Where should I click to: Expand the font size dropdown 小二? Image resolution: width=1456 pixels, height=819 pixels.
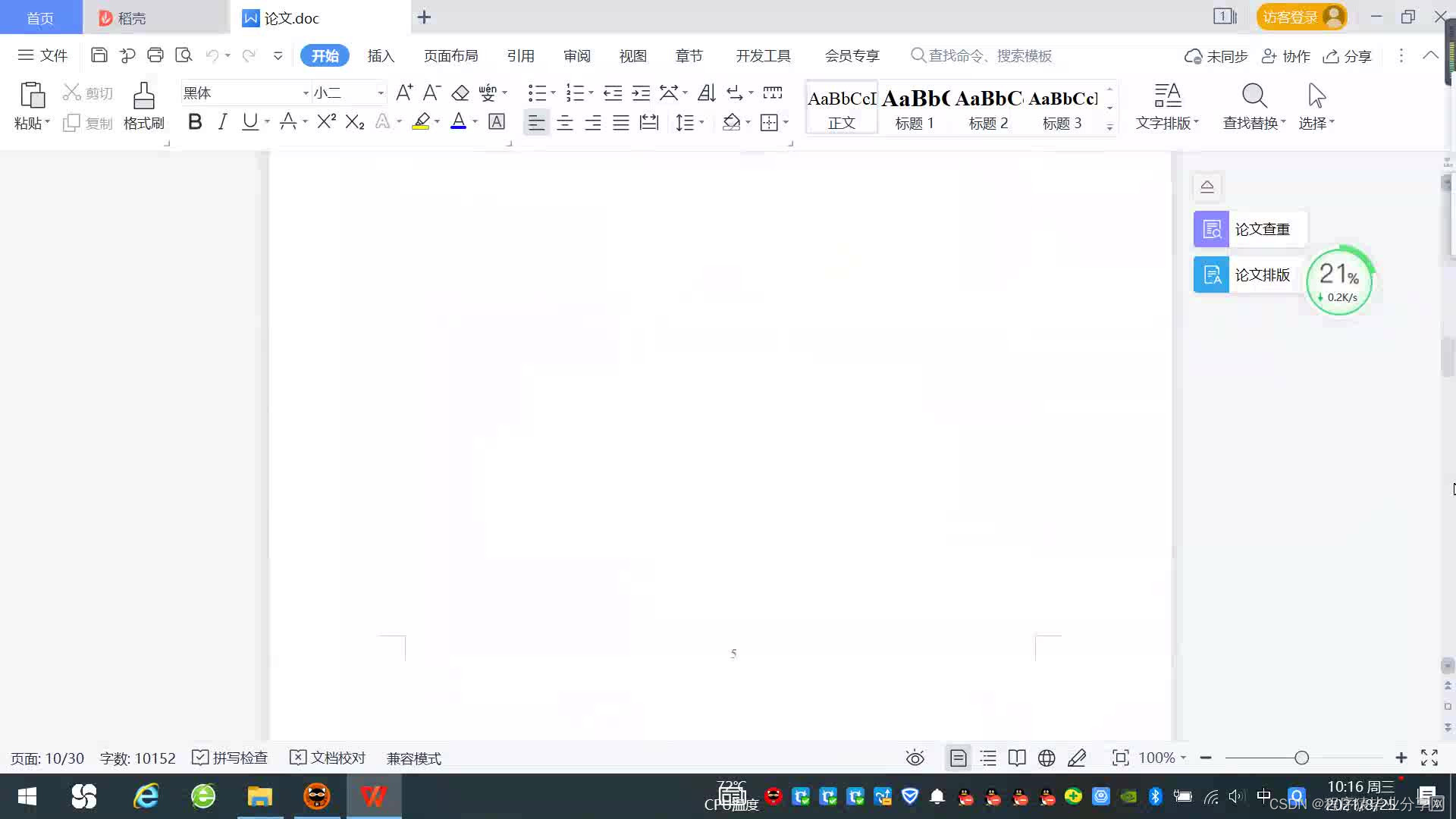(x=381, y=93)
